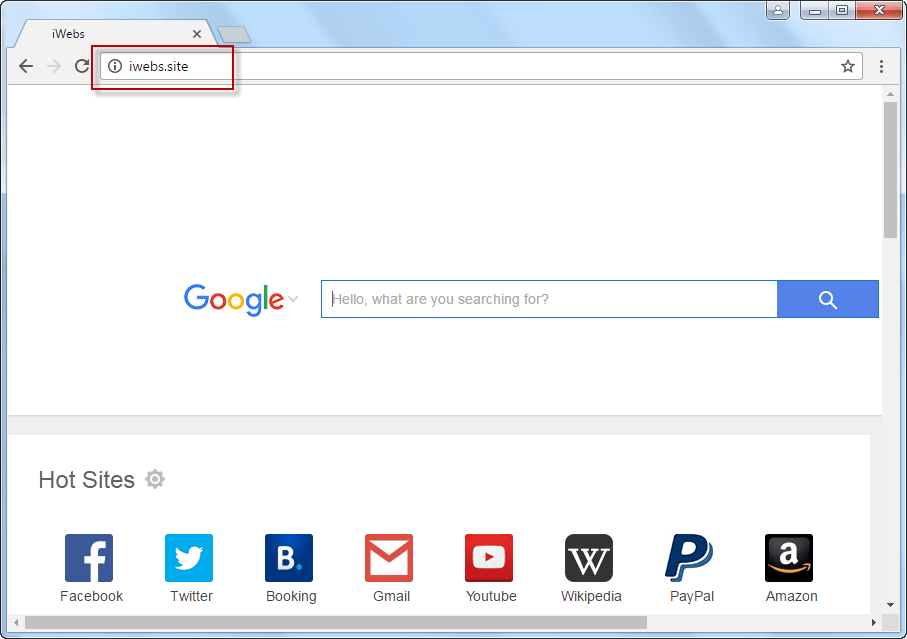Screen dimensions: 907x639
Task: Click the Hot Sites heading
Action: pos(87,479)
